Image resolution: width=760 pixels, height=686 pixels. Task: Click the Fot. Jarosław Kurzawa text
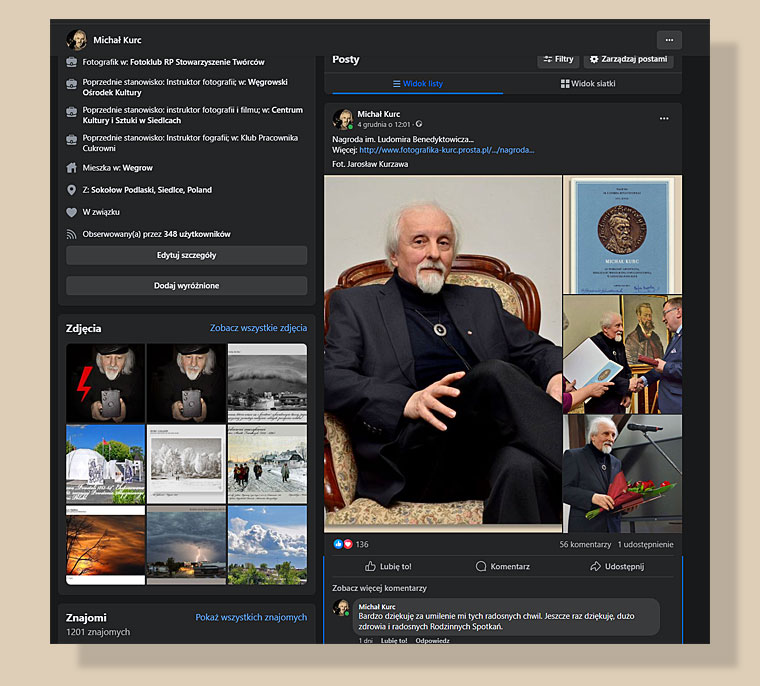pyautogui.click(x=370, y=164)
